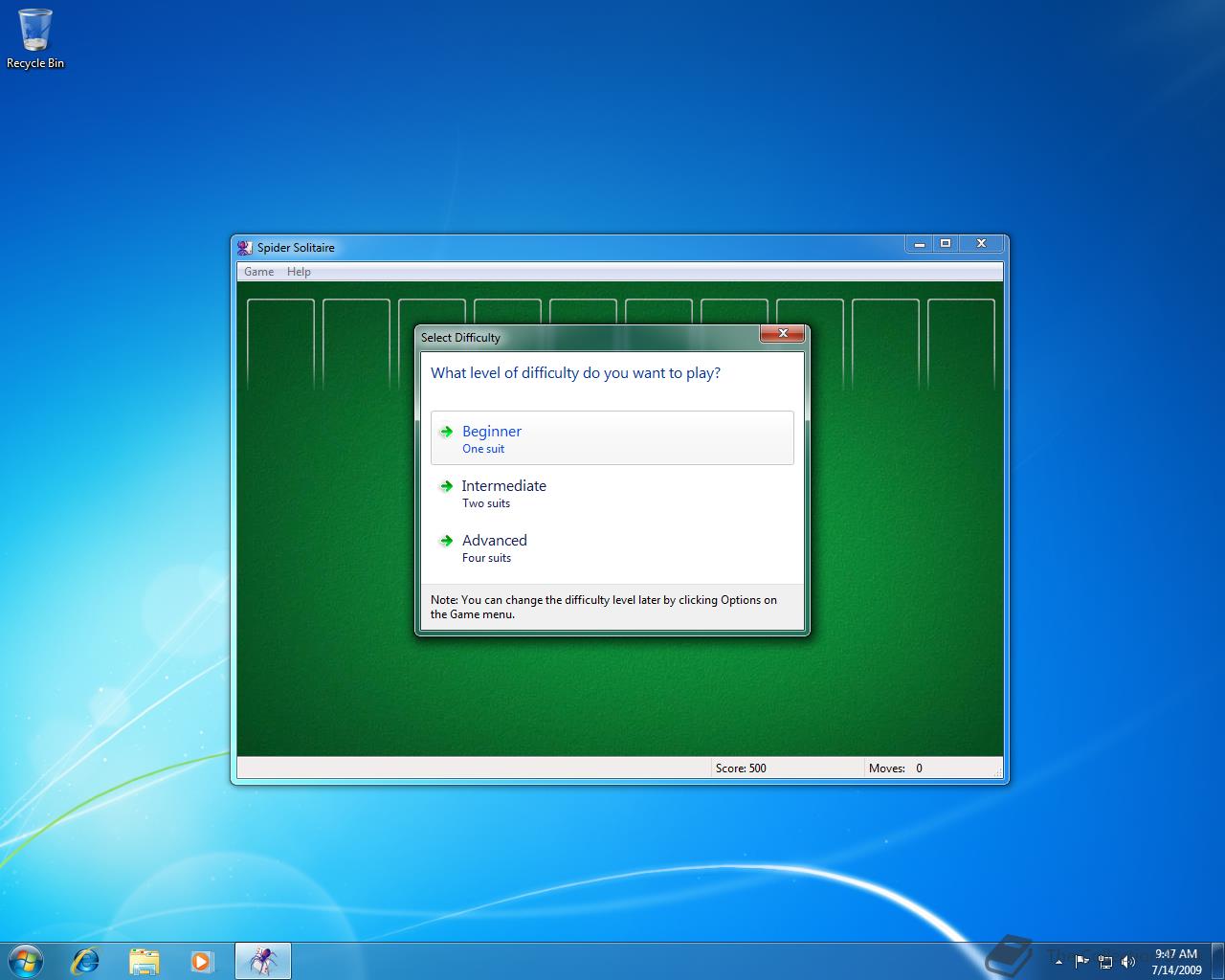Click the note about changing difficulty later
Viewport: 1225px width, 980px height.
point(604,607)
